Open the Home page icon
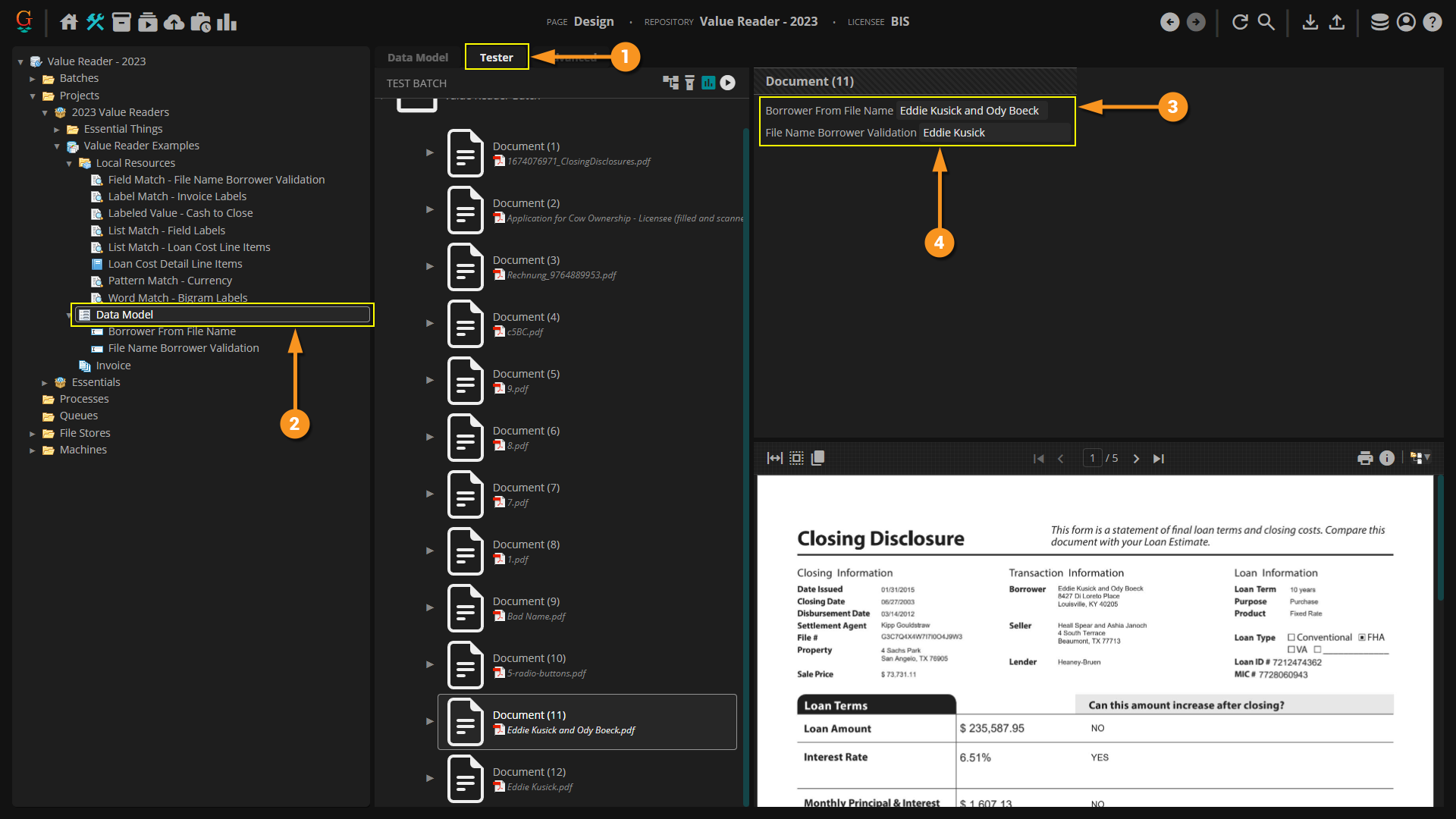Viewport: 1456px width, 819px height. 69,22
